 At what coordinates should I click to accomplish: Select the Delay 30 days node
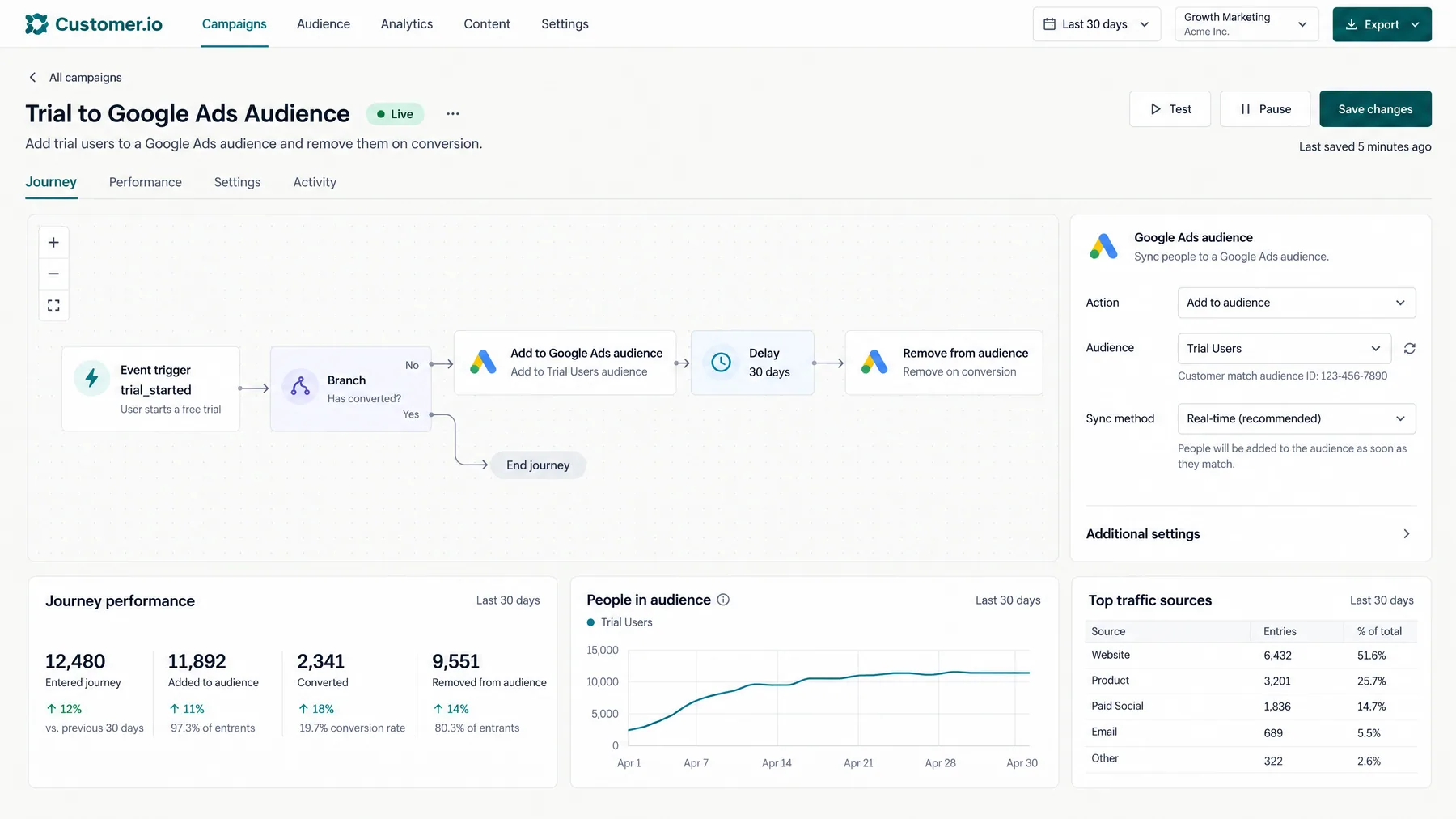coord(752,363)
